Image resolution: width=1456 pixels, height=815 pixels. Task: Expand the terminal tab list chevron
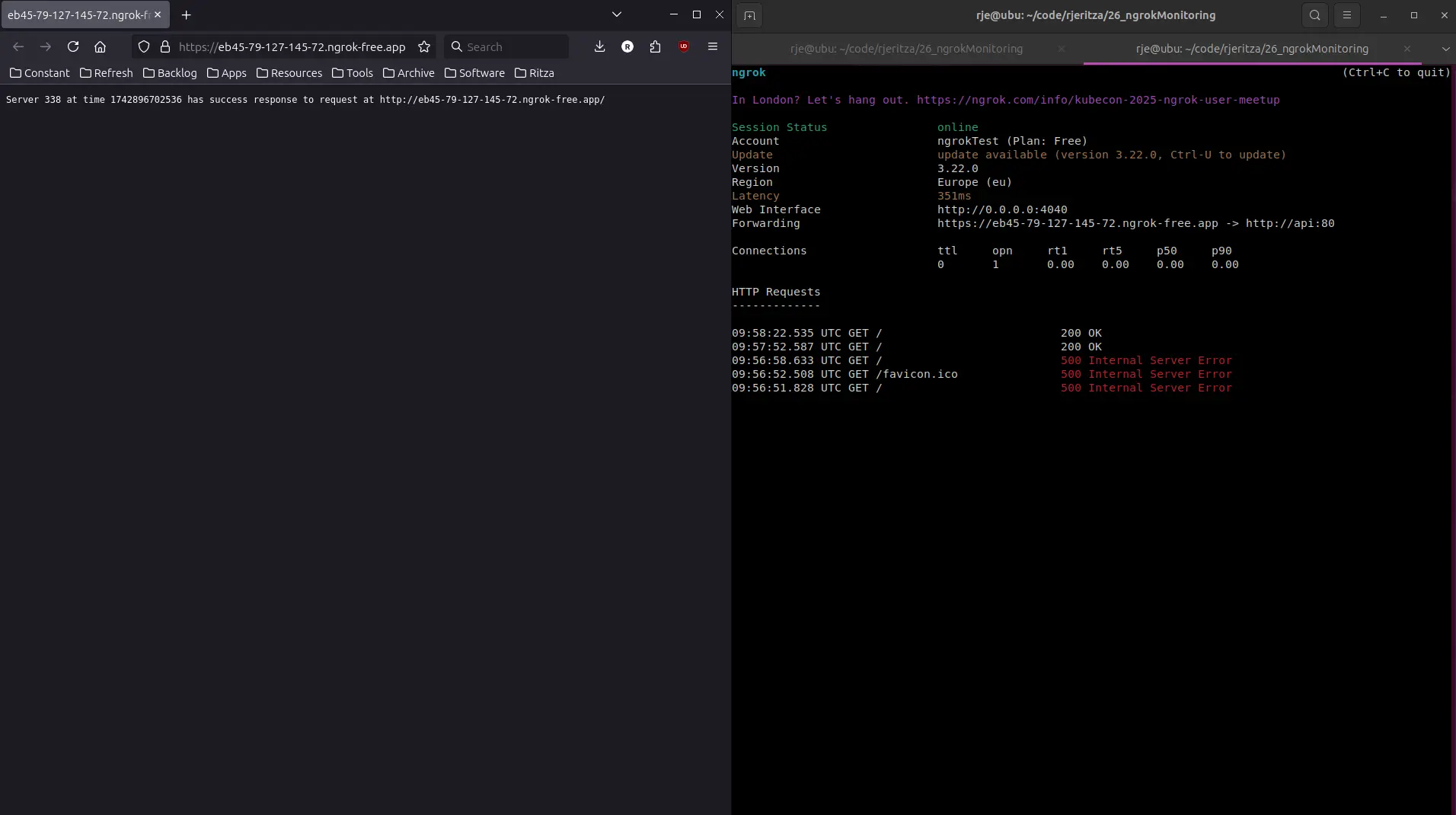(x=1445, y=49)
